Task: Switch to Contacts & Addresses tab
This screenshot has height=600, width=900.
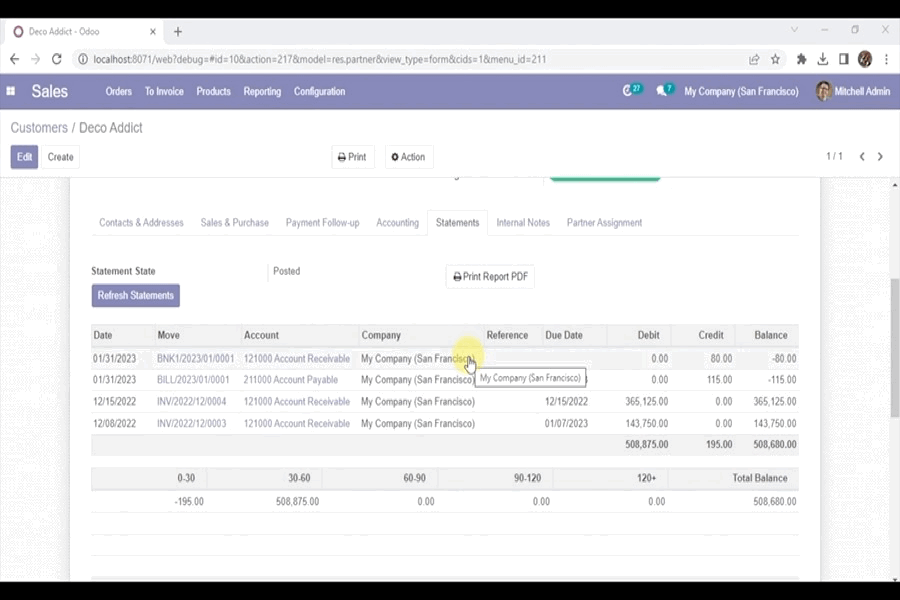Action: coord(141,223)
